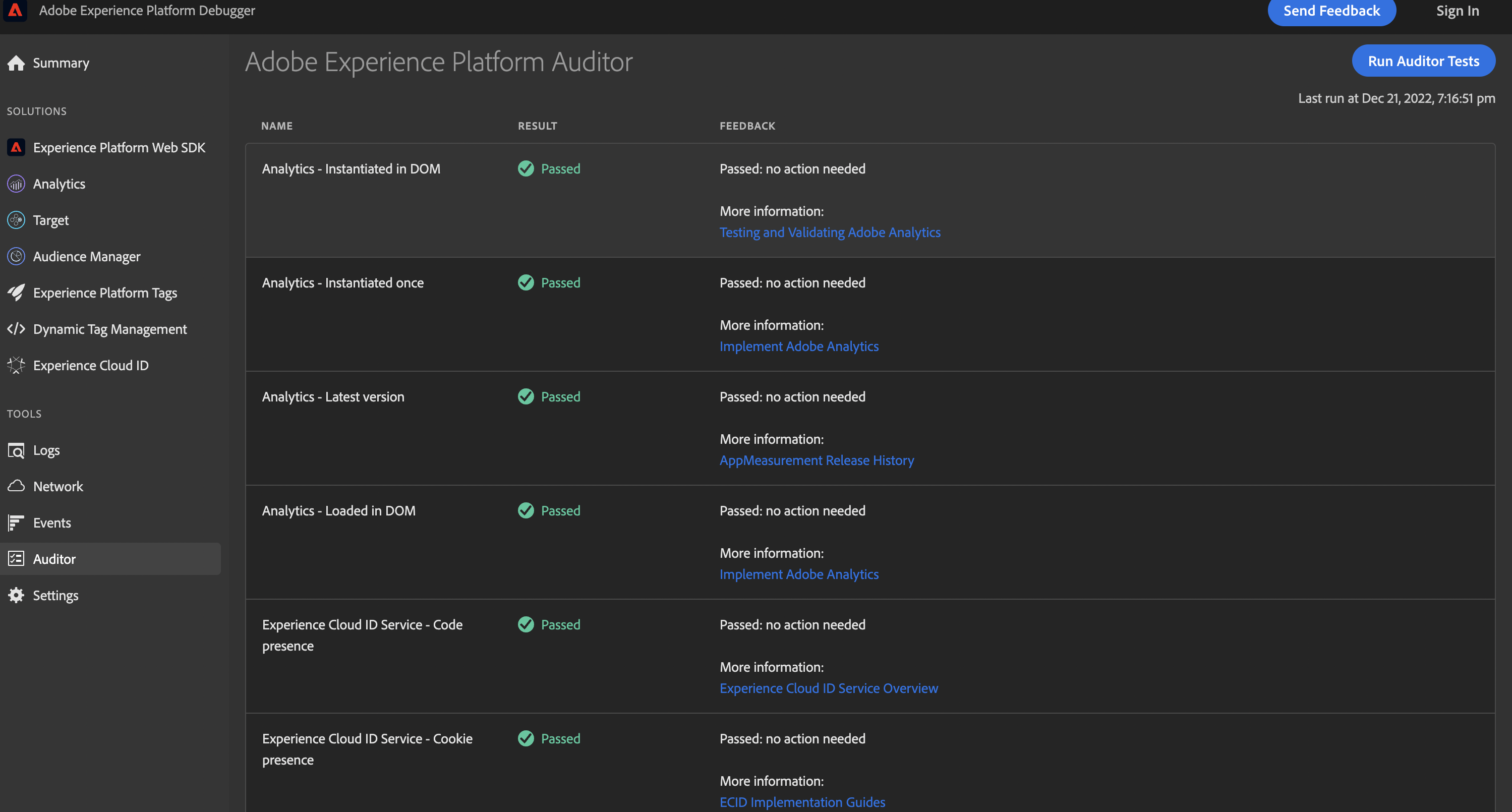Select the Analytics solution icon
The height and width of the screenshot is (812, 1512).
coord(15,183)
